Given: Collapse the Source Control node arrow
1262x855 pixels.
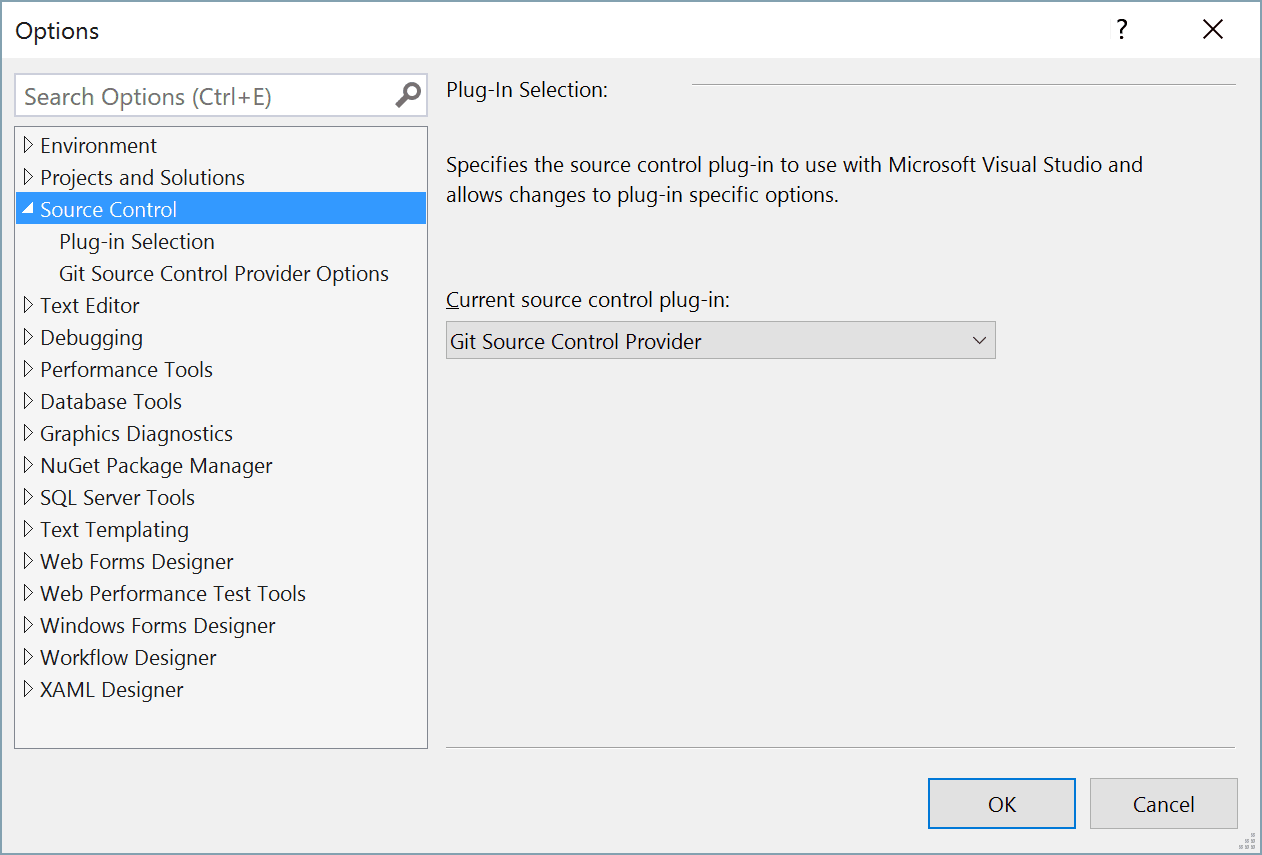Looking at the screenshot, I should [28, 209].
